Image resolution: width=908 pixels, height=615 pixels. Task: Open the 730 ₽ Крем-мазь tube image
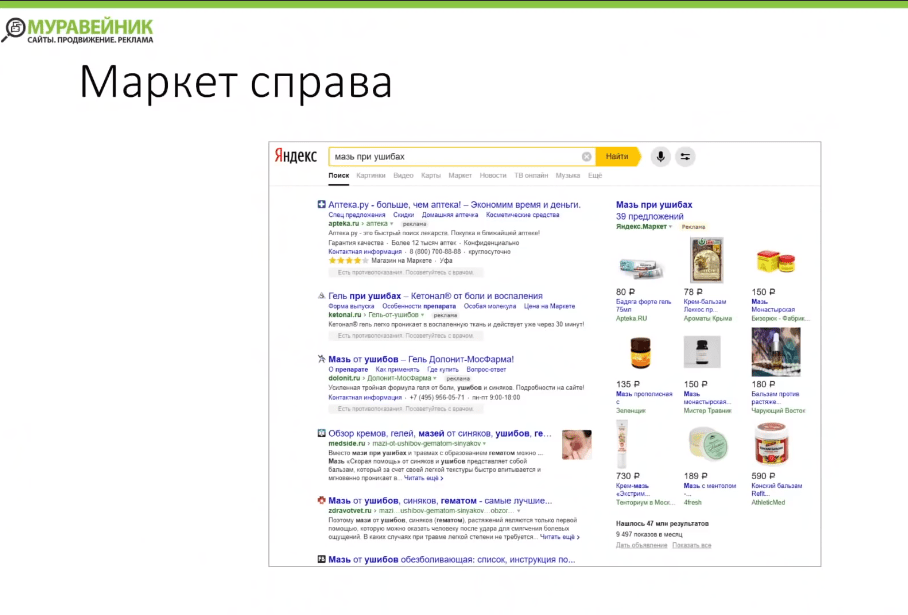pos(622,444)
